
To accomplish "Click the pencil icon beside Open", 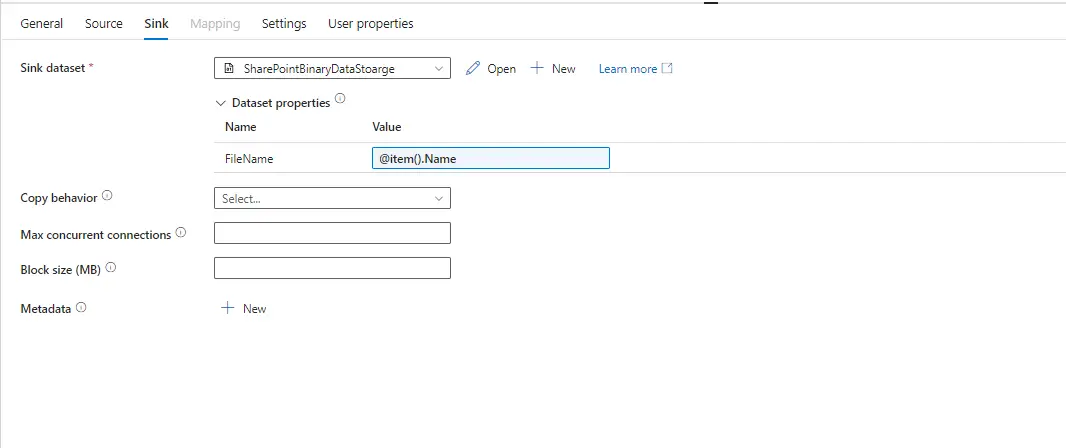I will coord(473,68).
